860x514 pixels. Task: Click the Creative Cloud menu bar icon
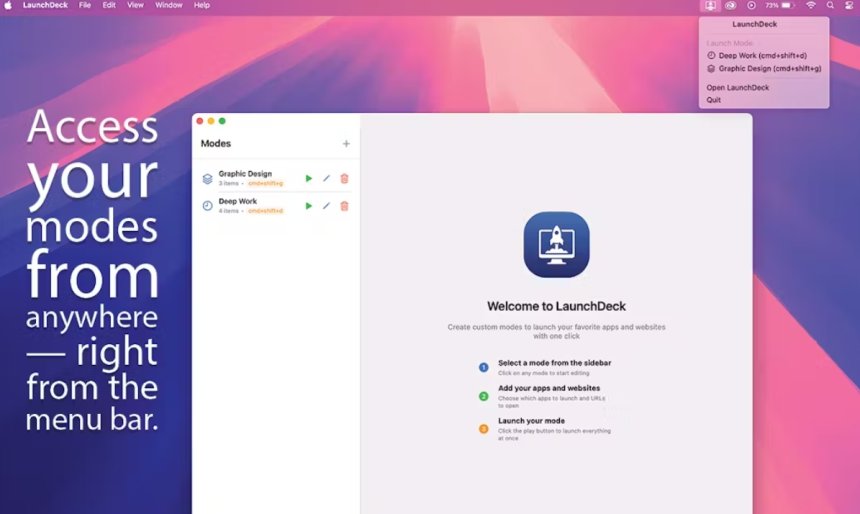(731, 5)
